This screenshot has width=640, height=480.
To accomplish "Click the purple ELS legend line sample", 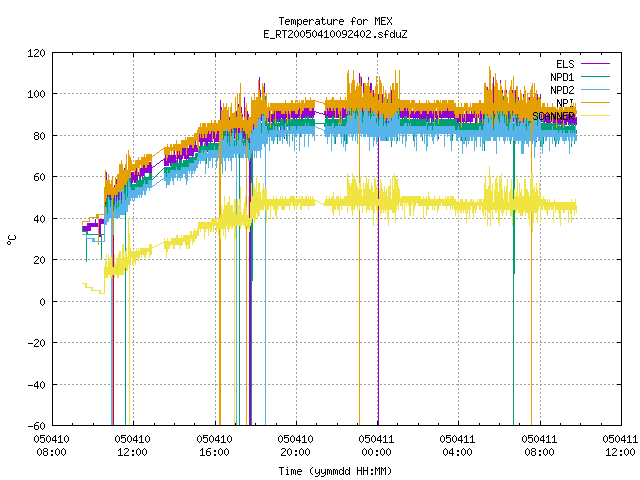I will [x=595, y=64].
